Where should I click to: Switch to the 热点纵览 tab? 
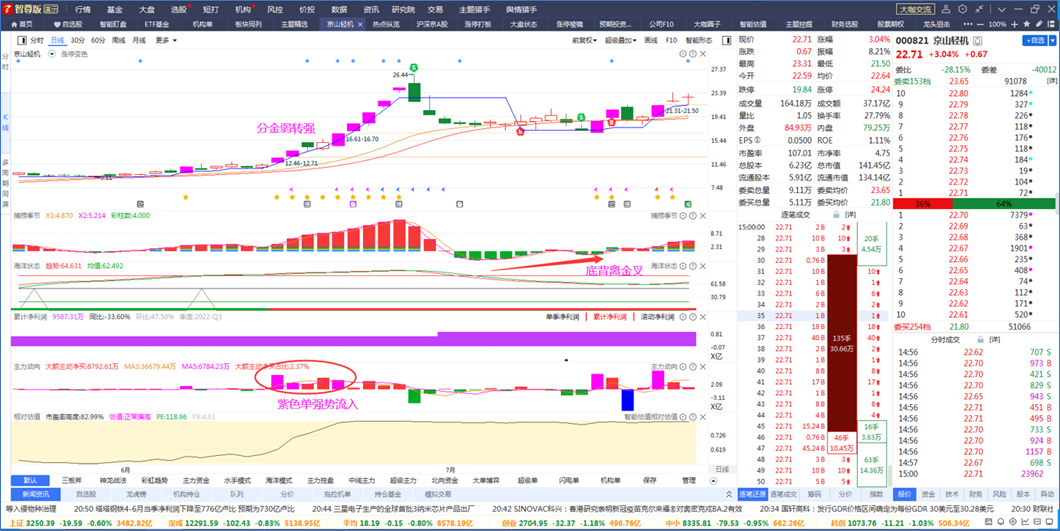(386, 24)
